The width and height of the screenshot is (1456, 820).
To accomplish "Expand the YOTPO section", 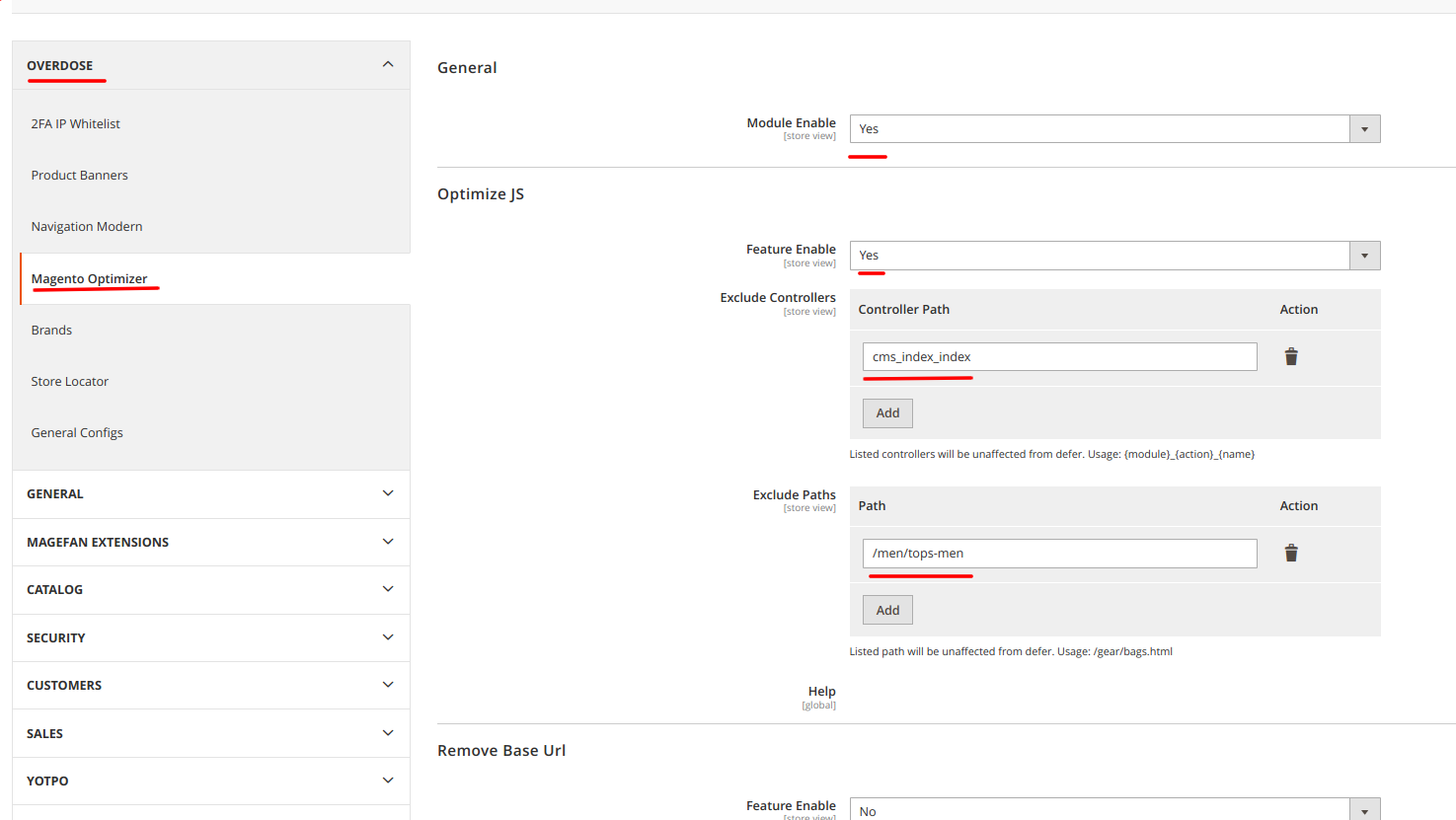I will 210,781.
